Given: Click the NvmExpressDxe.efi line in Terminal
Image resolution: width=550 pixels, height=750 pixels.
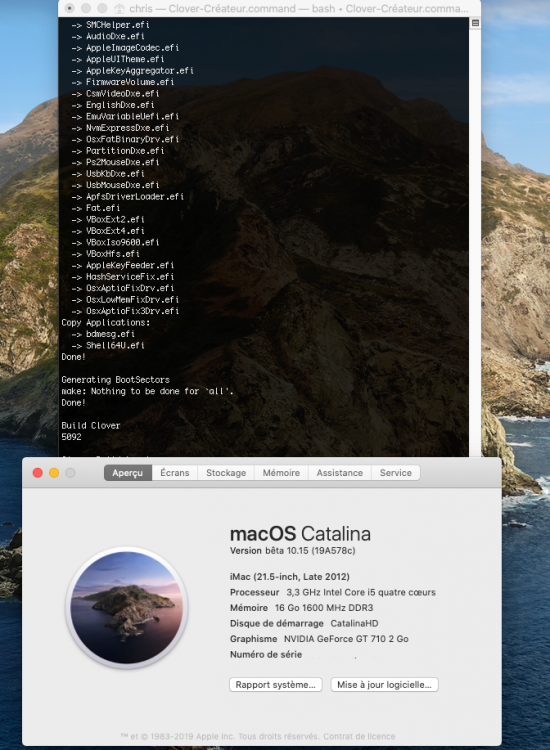Looking at the screenshot, I should pyautogui.click(x=120, y=128).
